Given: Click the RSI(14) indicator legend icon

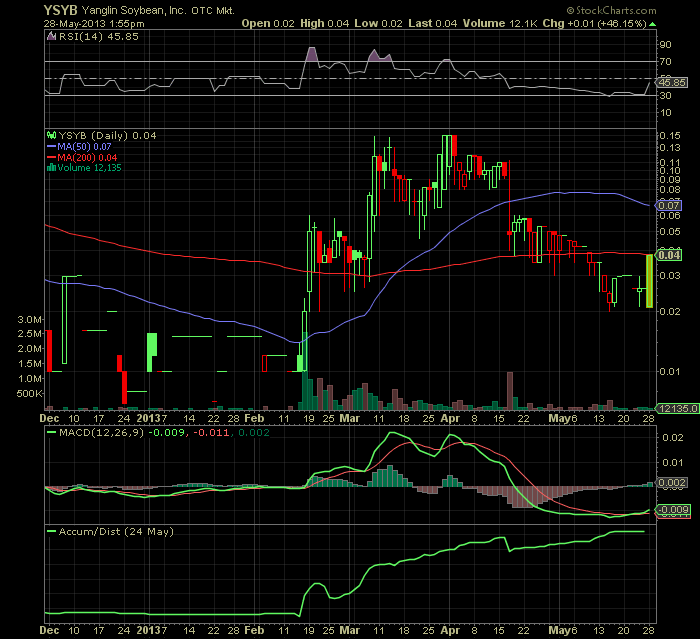Looking at the screenshot, I should pos(51,37).
